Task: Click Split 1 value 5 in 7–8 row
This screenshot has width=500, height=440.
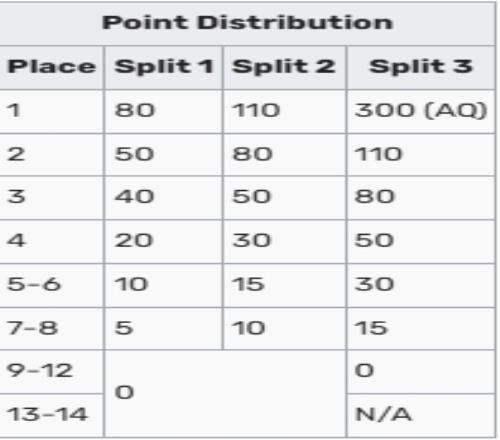Action: point(124,328)
